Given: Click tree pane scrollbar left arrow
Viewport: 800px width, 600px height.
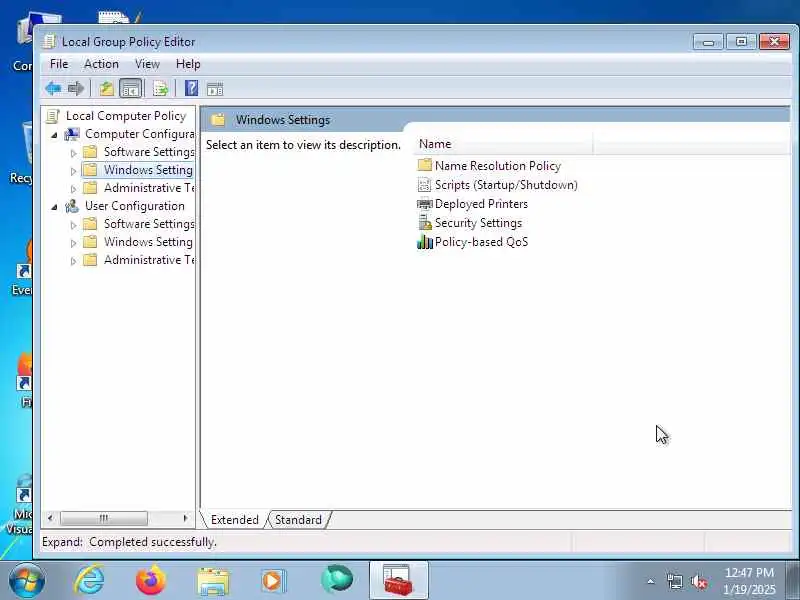Looking at the screenshot, I should (50, 518).
